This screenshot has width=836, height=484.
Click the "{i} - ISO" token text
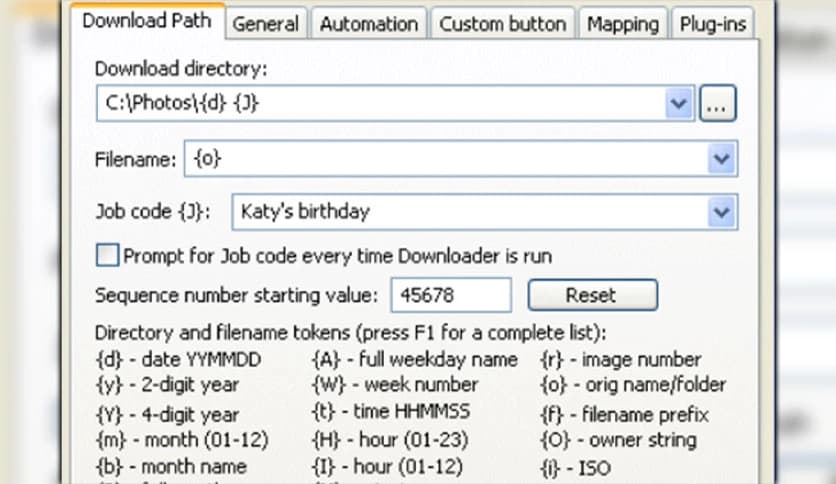576,469
